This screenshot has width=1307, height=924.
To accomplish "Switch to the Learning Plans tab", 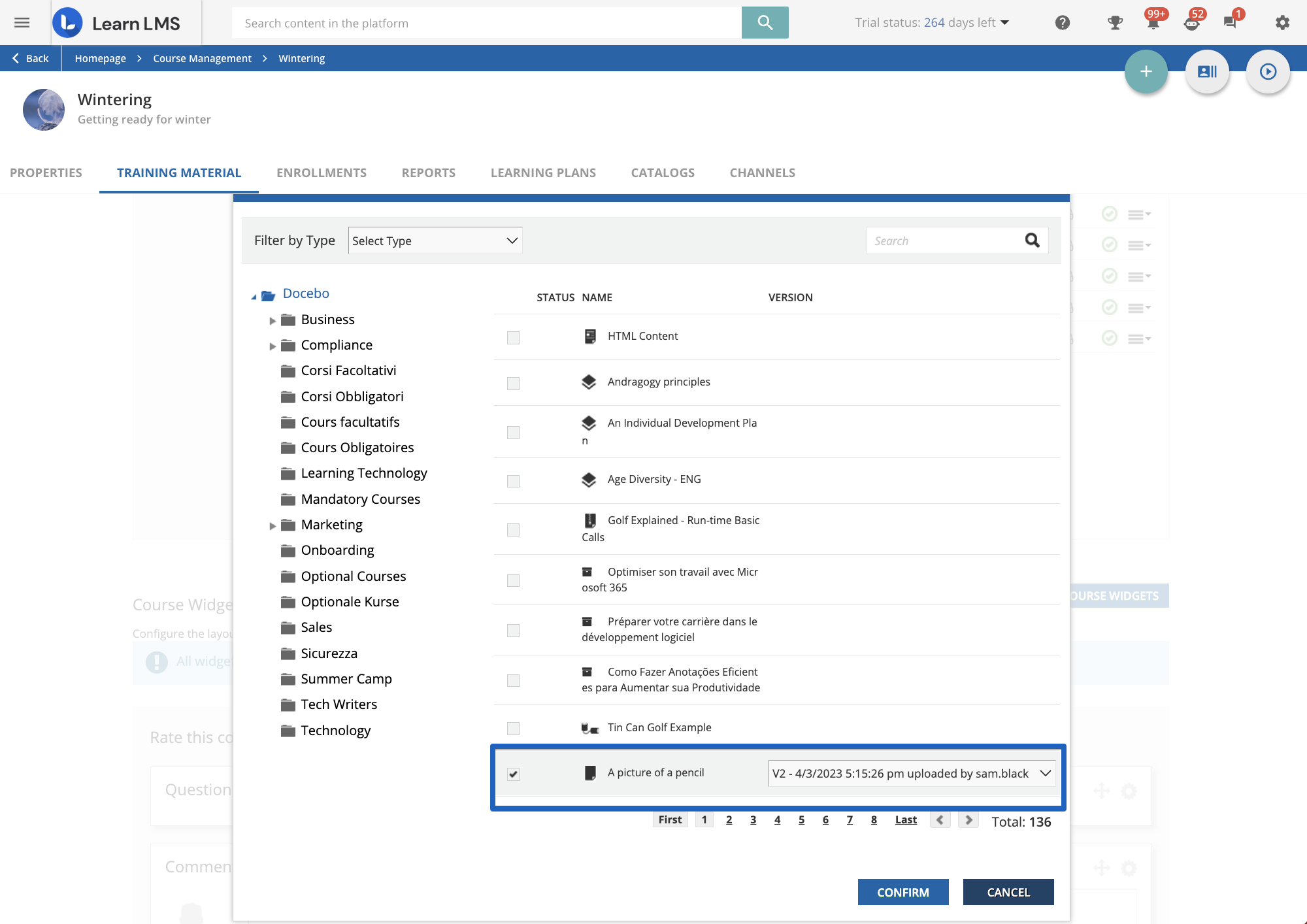I will click(543, 173).
